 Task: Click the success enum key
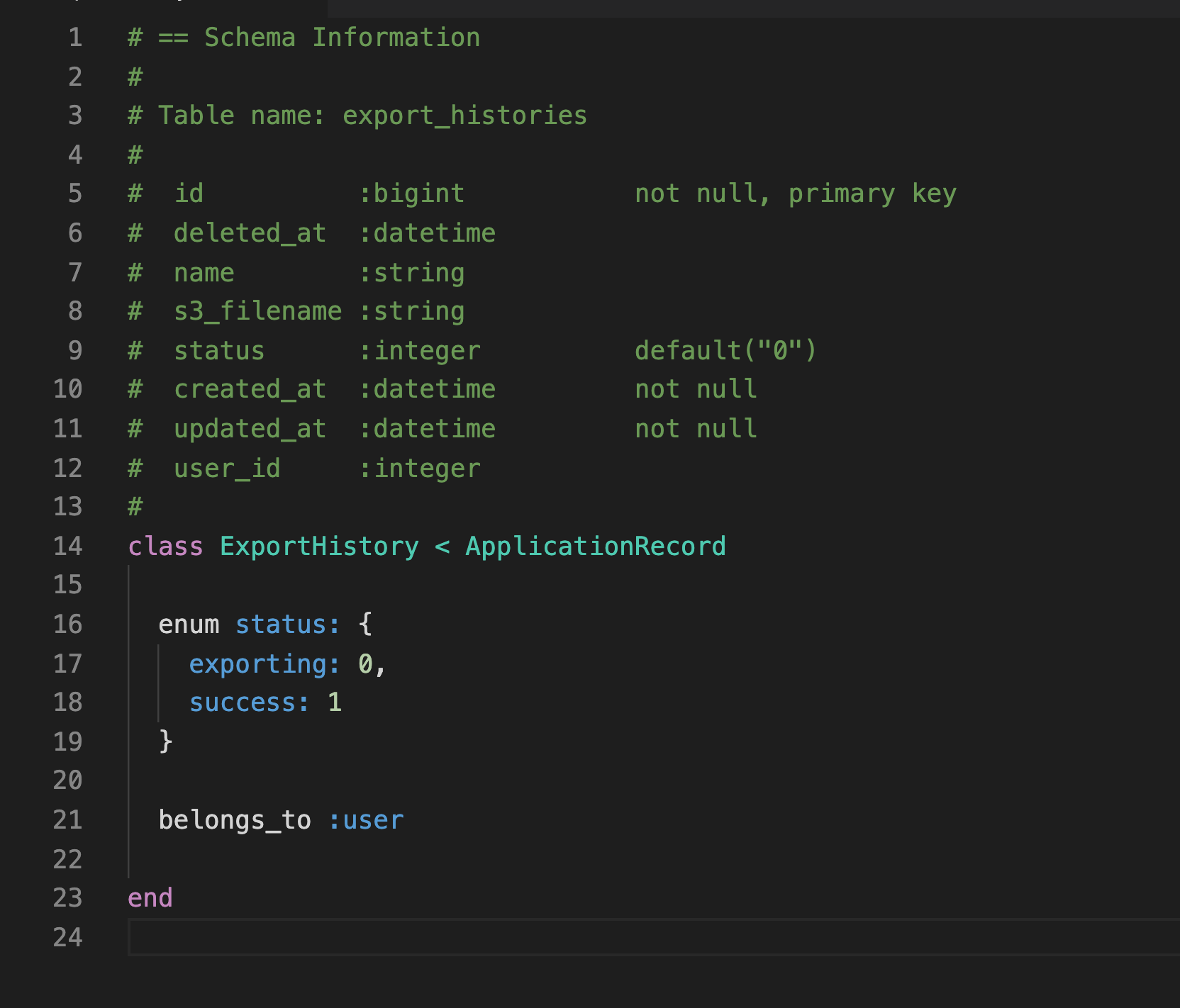coord(249,702)
